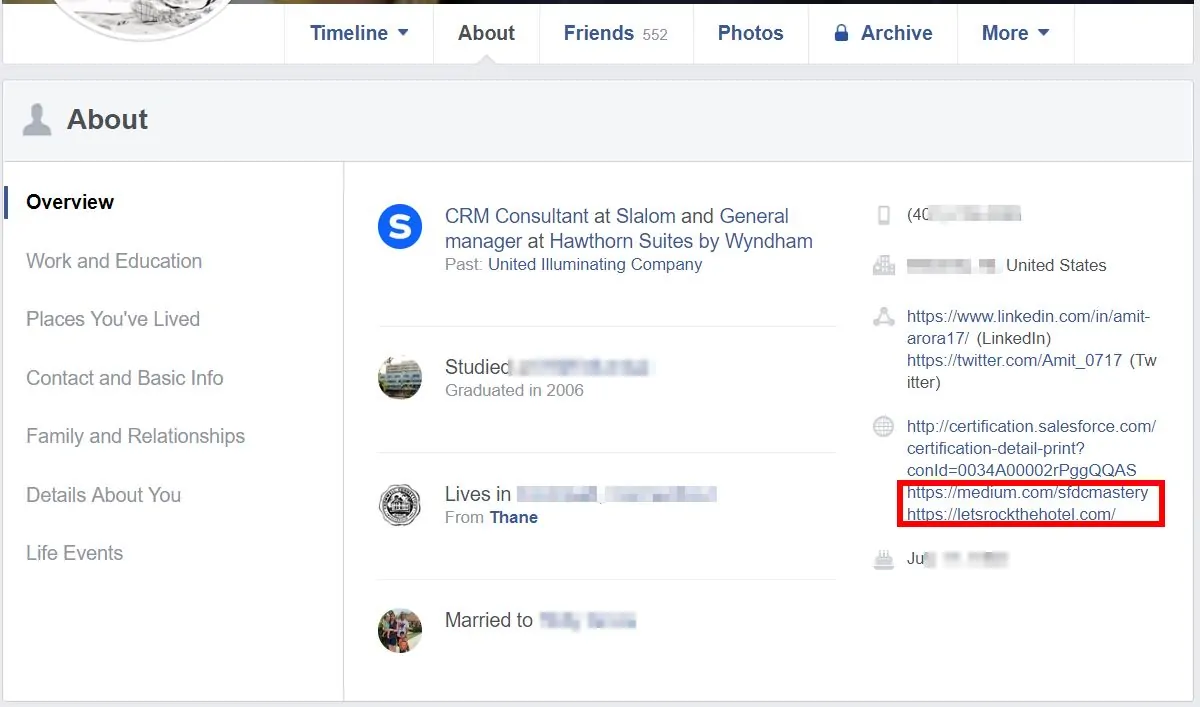Click the birthday cake icon
Image resolution: width=1200 pixels, height=707 pixels.
click(883, 559)
